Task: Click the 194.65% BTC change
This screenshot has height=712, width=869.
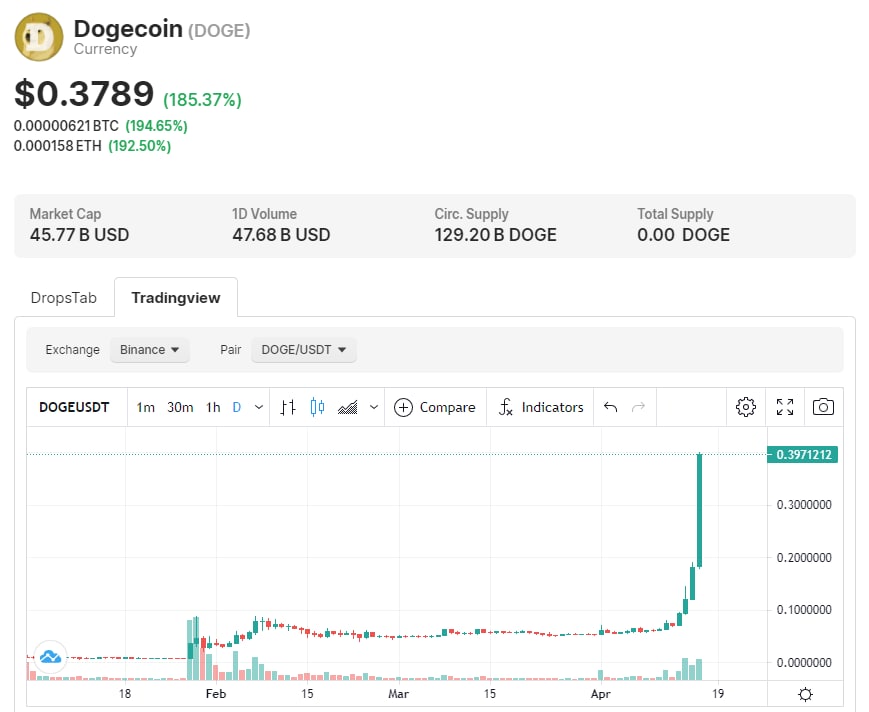Action: coord(156,126)
